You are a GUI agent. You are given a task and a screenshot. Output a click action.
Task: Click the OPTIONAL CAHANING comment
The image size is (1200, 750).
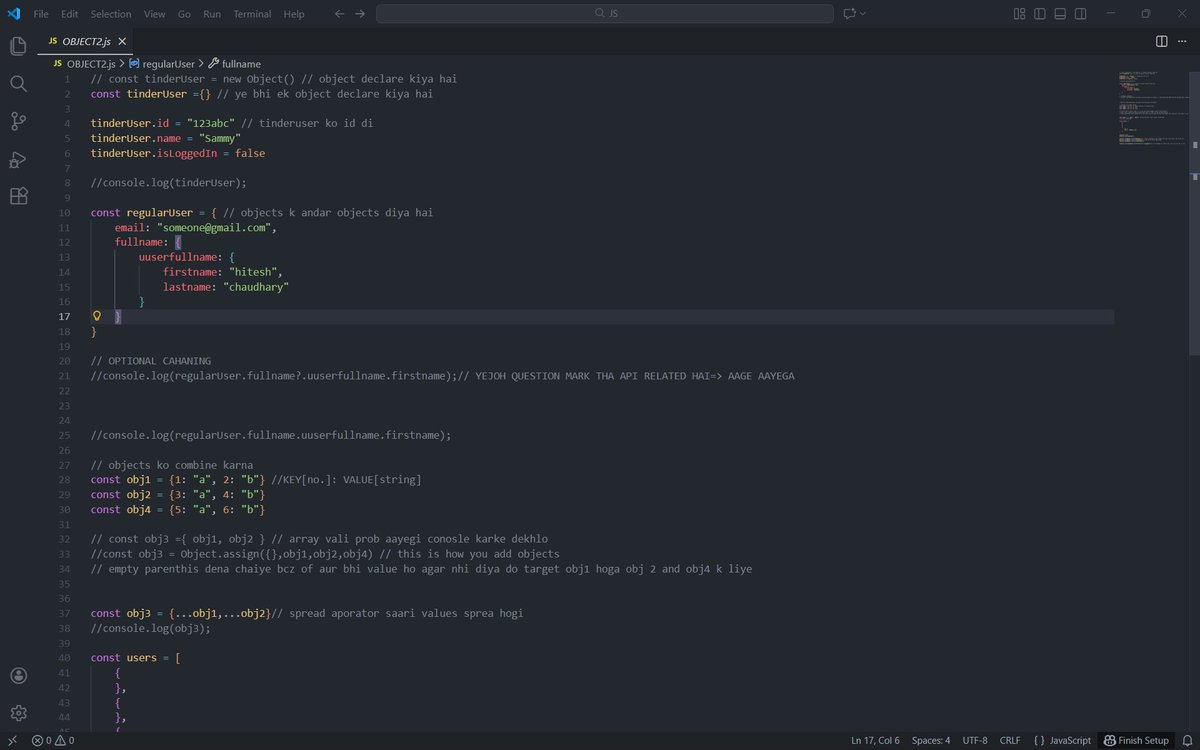[151, 361]
